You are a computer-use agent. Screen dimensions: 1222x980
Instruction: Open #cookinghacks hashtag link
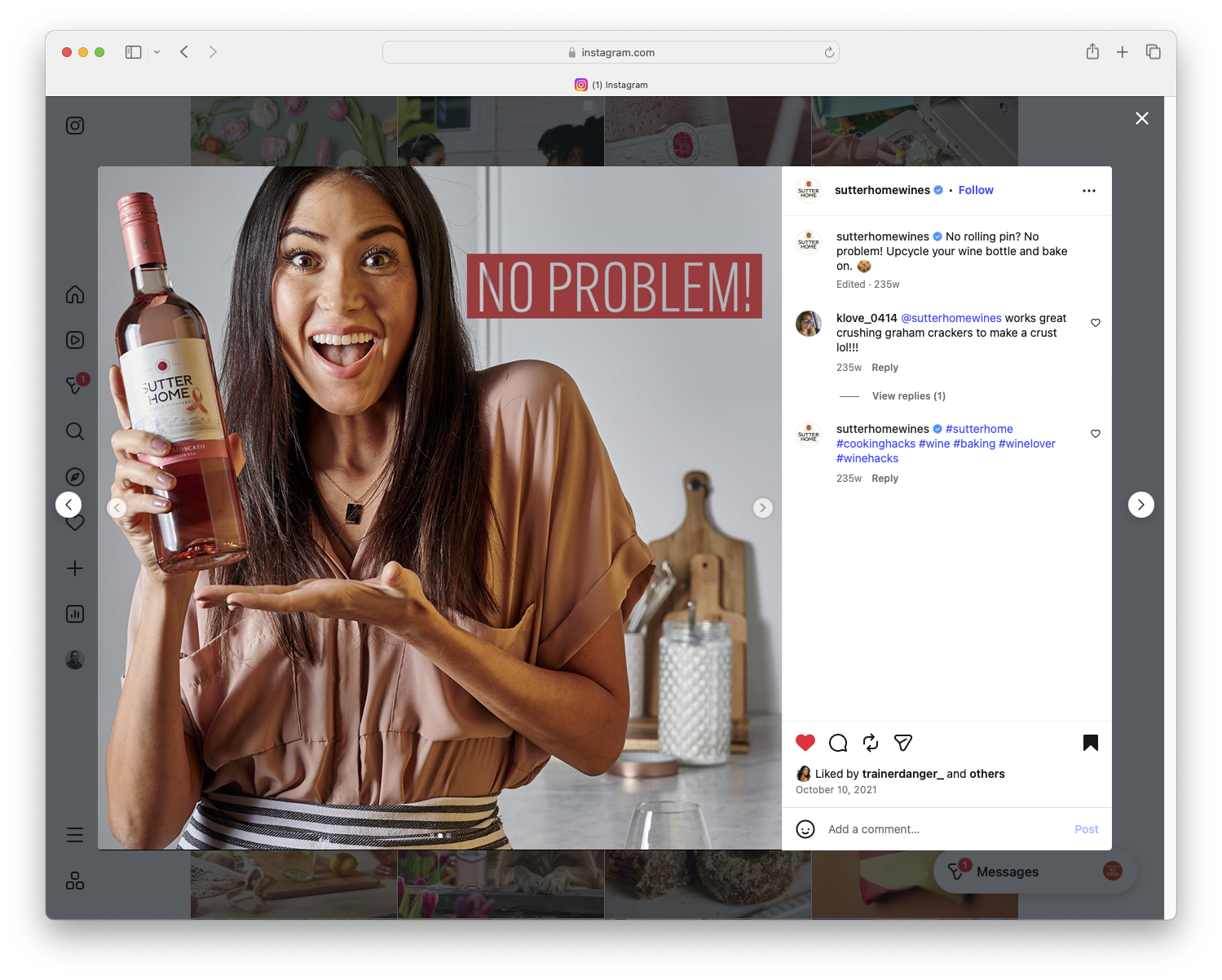point(876,444)
